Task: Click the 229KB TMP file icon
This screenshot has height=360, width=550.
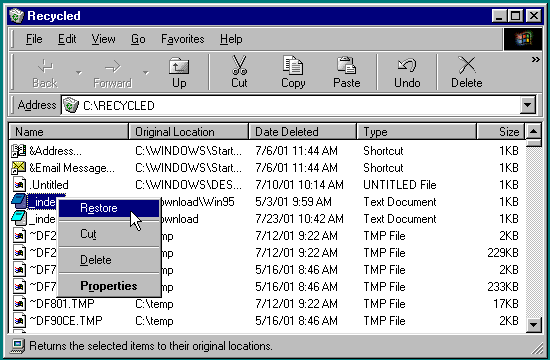Action: point(19,253)
